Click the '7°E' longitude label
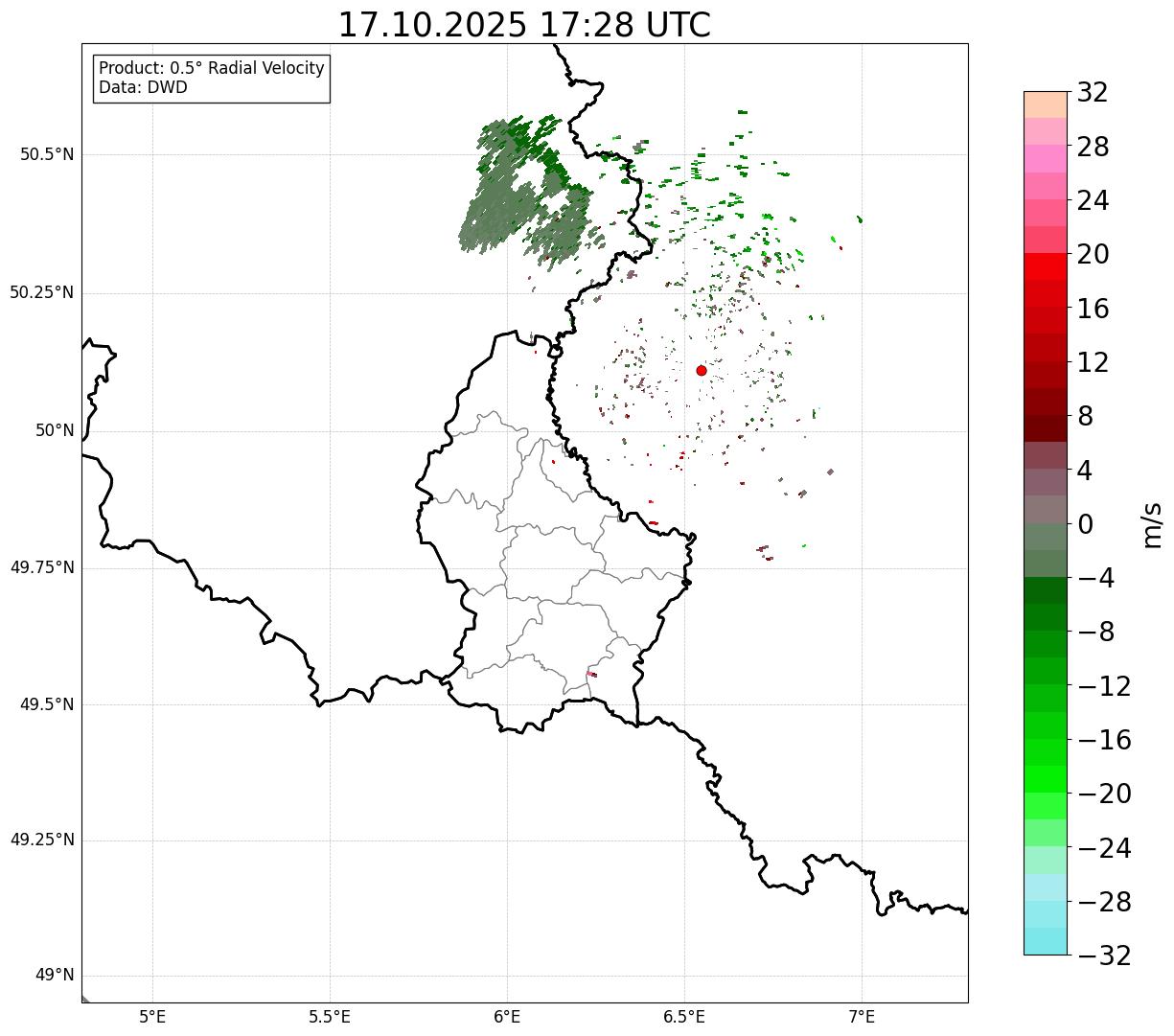This screenshot has height=1036, width=1174. click(x=862, y=1017)
